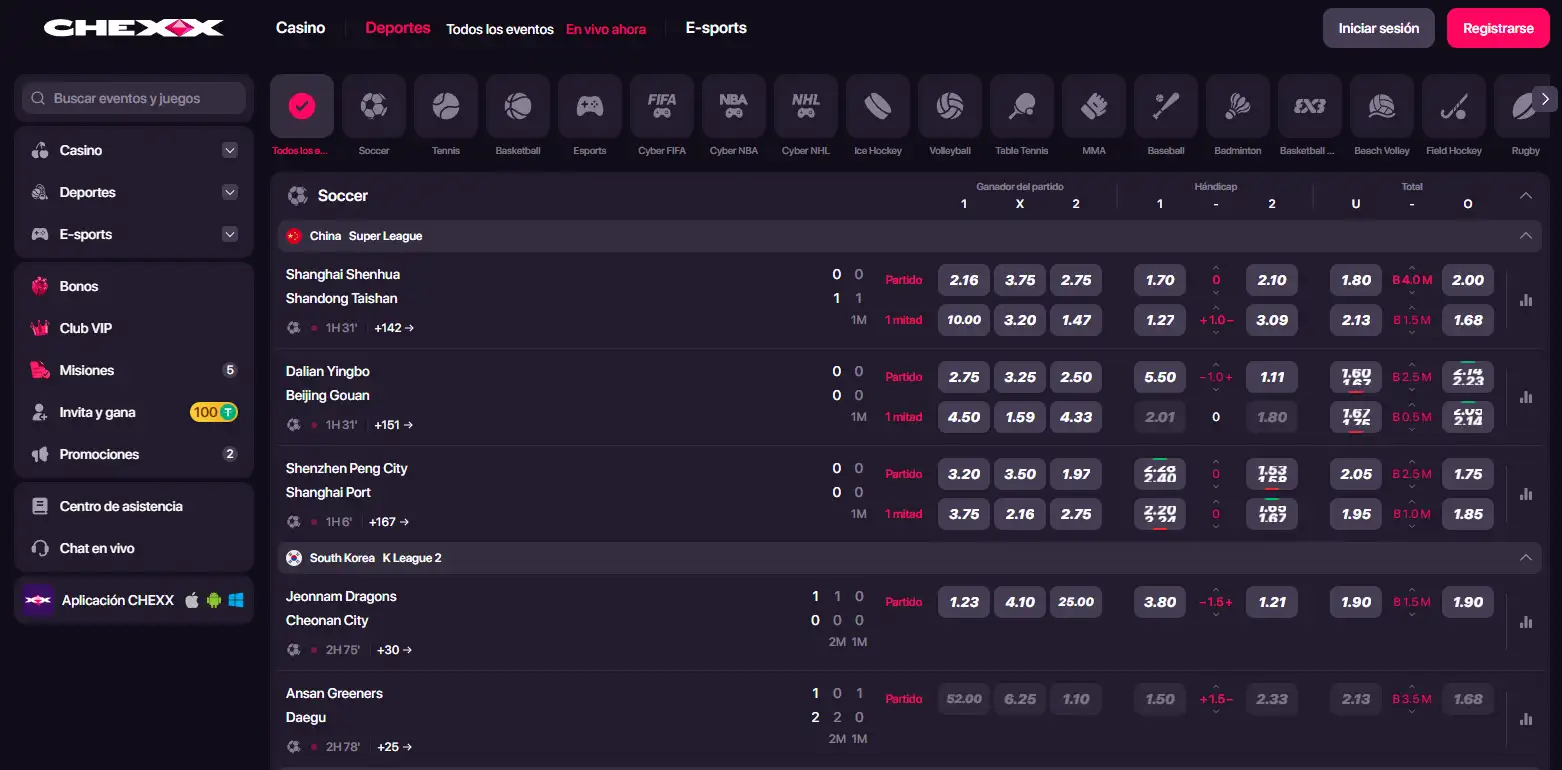The image size is (1562, 770).
Task: Choose the Basketball category icon
Action: tap(518, 106)
